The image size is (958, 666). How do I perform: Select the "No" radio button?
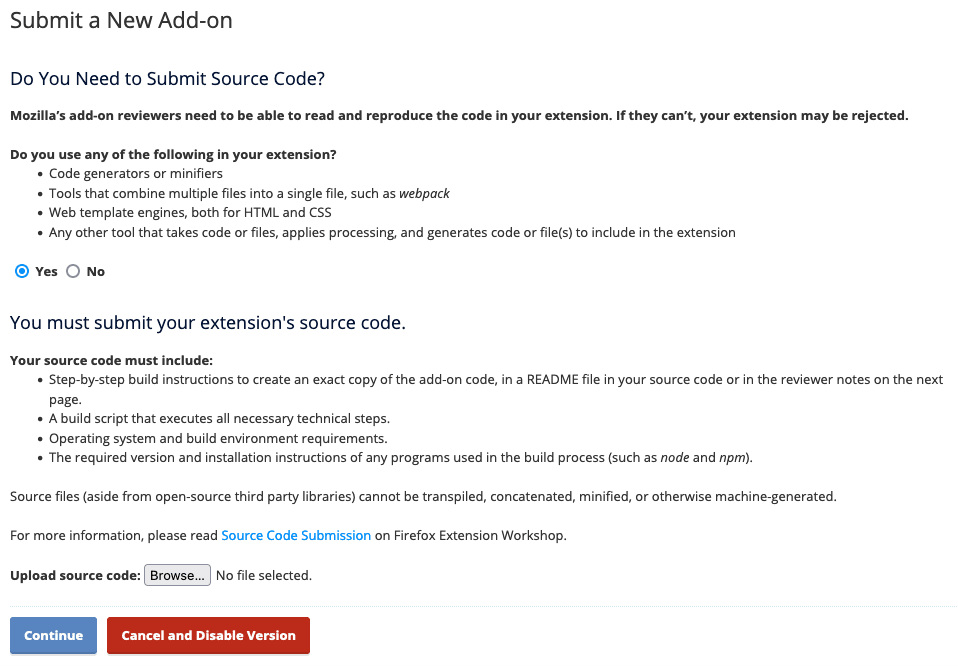click(x=72, y=271)
